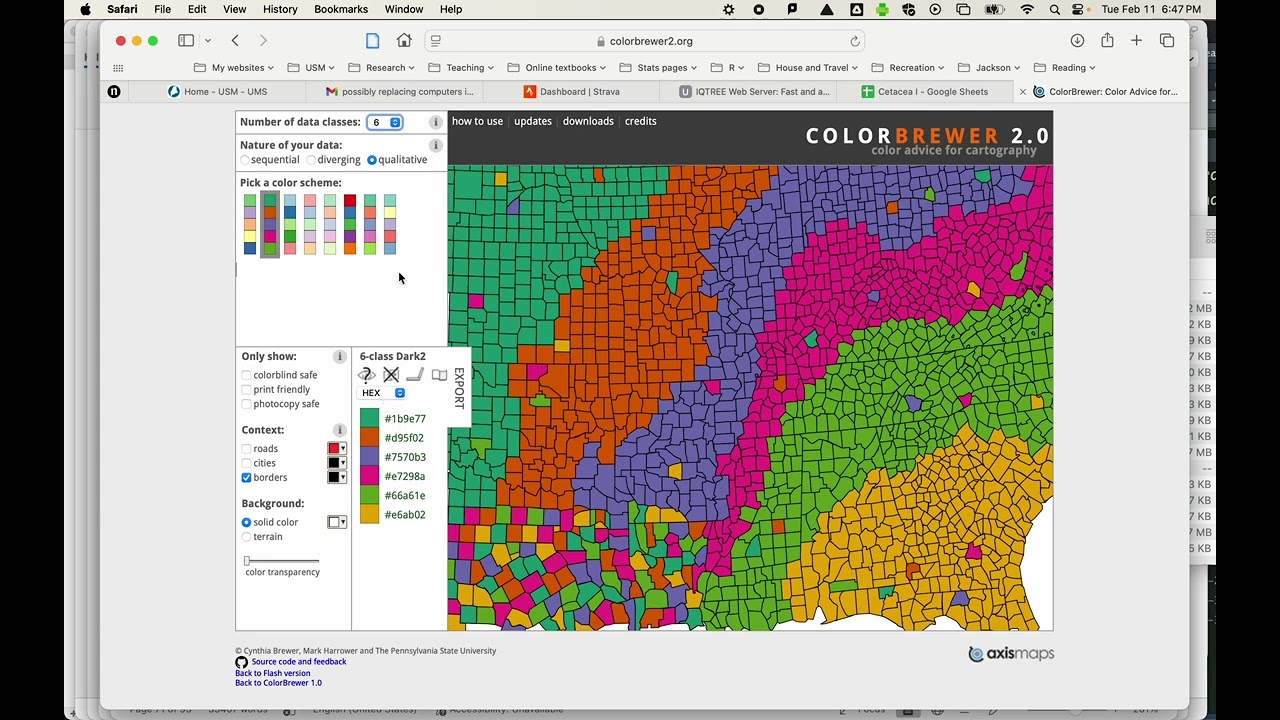
Task: Click the laptop LCD friendly indicator icon
Action: (415, 375)
